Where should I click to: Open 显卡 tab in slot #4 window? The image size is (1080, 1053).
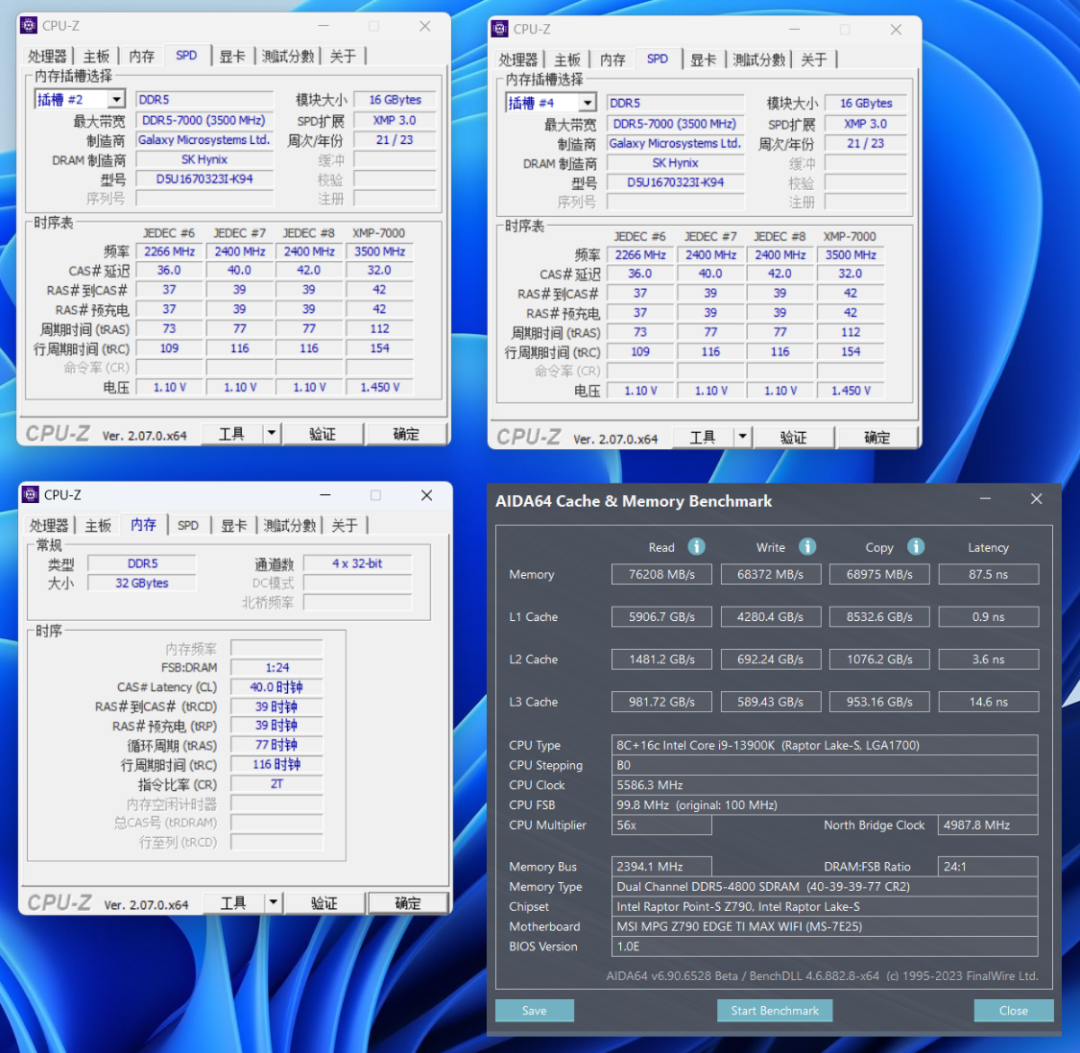[703, 60]
